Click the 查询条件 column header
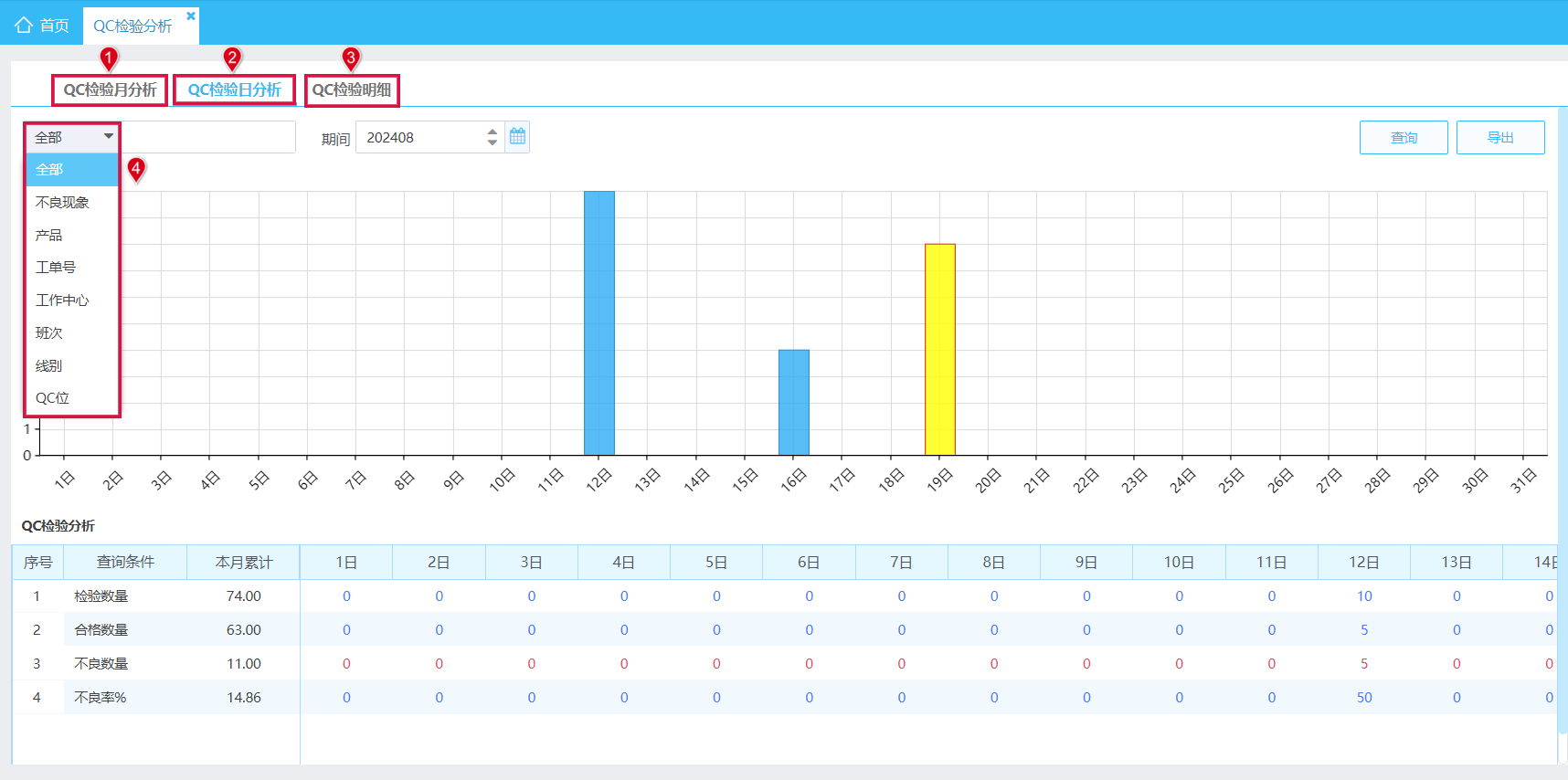1568x780 pixels. [x=125, y=563]
